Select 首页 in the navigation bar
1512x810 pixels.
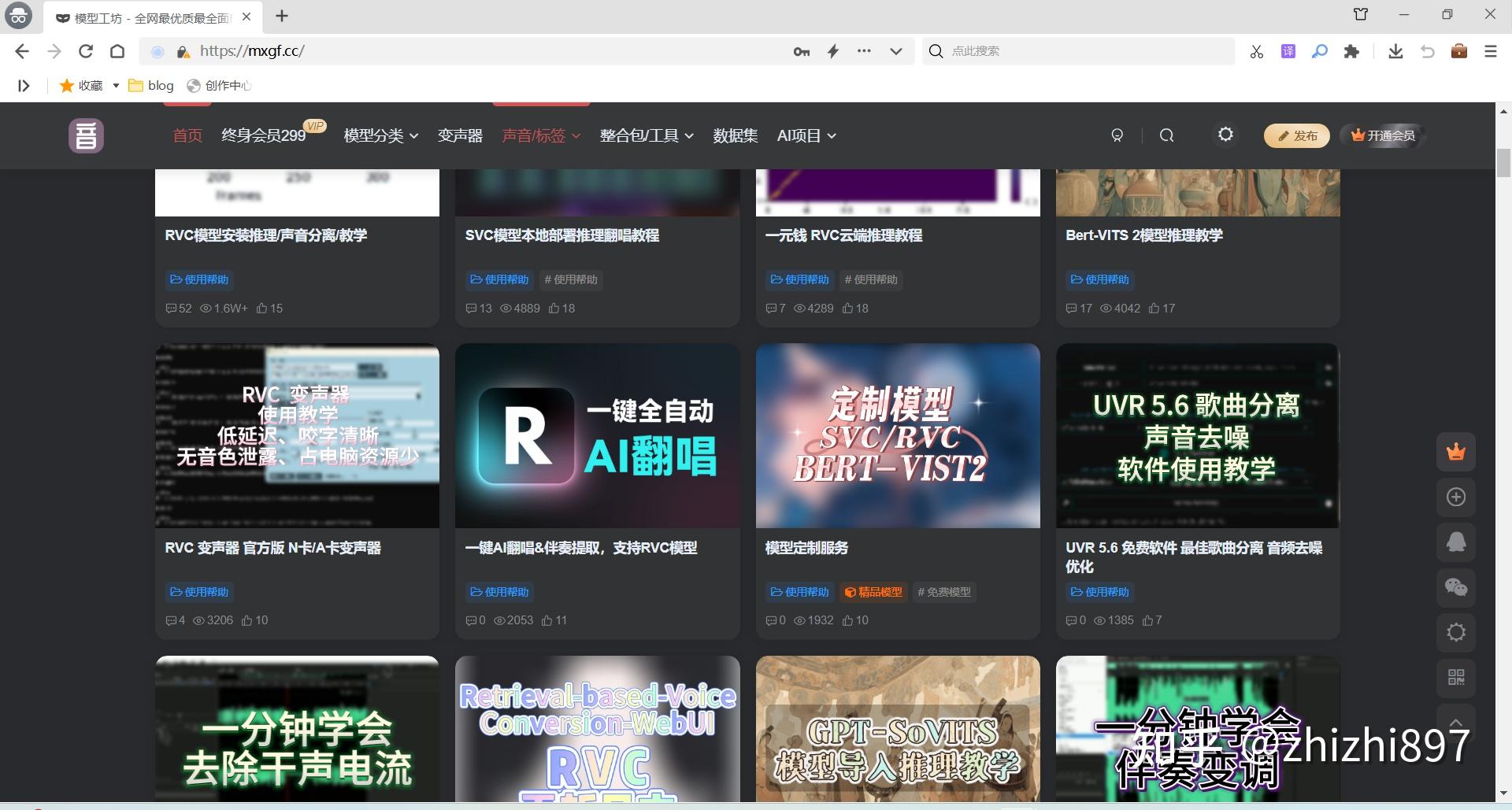tap(187, 135)
